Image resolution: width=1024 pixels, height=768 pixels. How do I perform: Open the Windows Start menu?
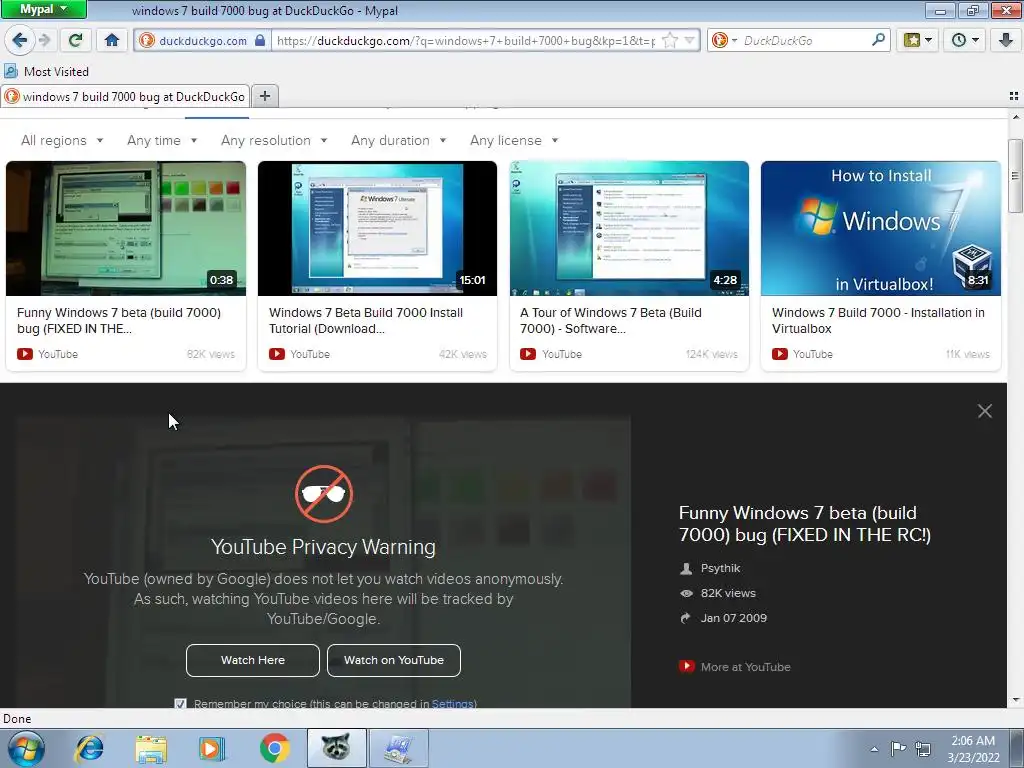[x=25, y=748]
